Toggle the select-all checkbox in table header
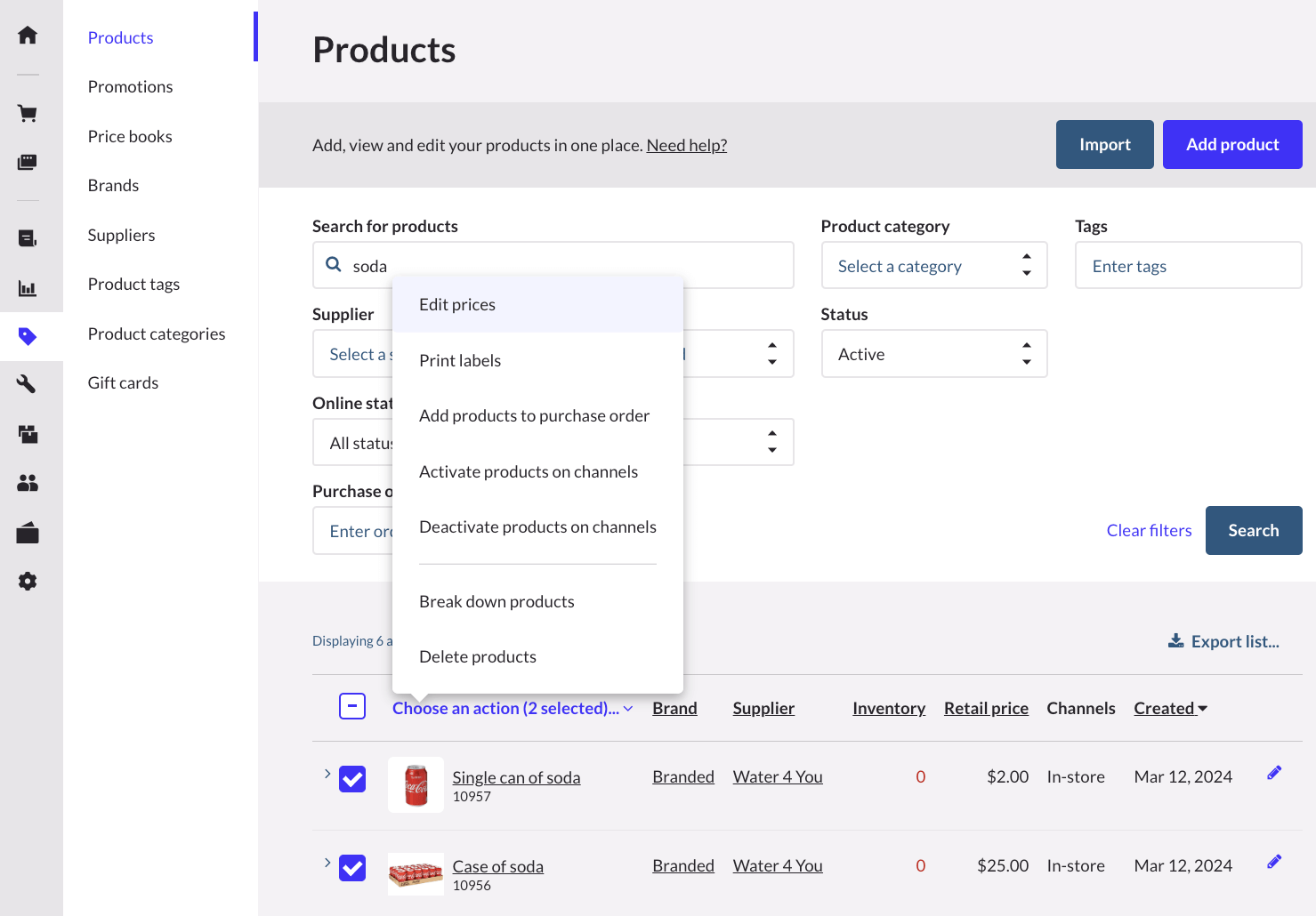Viewport: 1316px width, 916px height. click(352, 705)
